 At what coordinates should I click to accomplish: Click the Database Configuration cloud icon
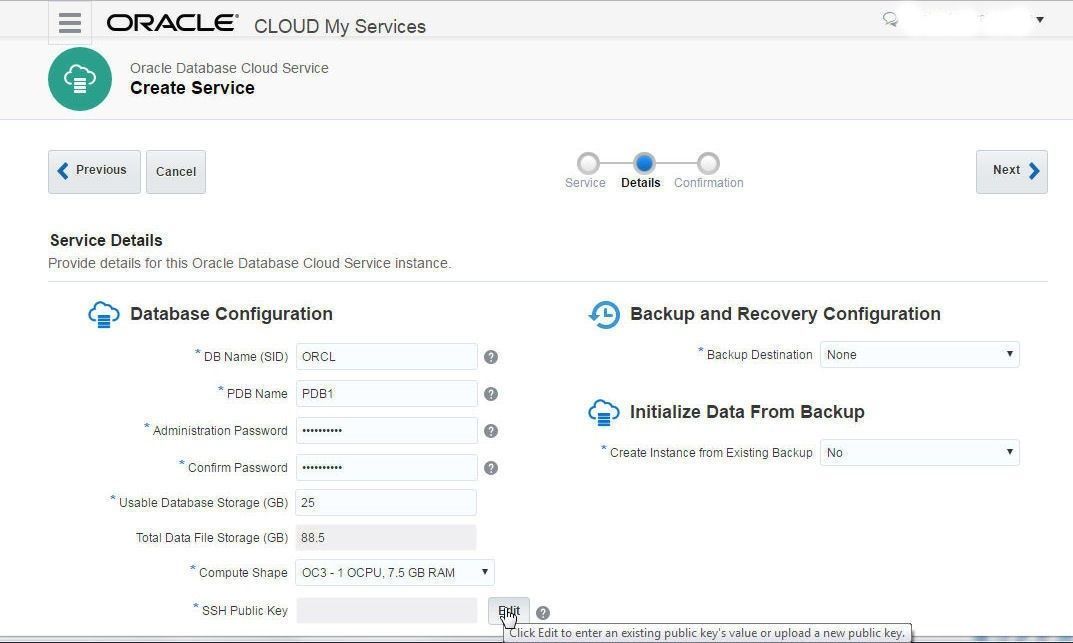point(104,315)
